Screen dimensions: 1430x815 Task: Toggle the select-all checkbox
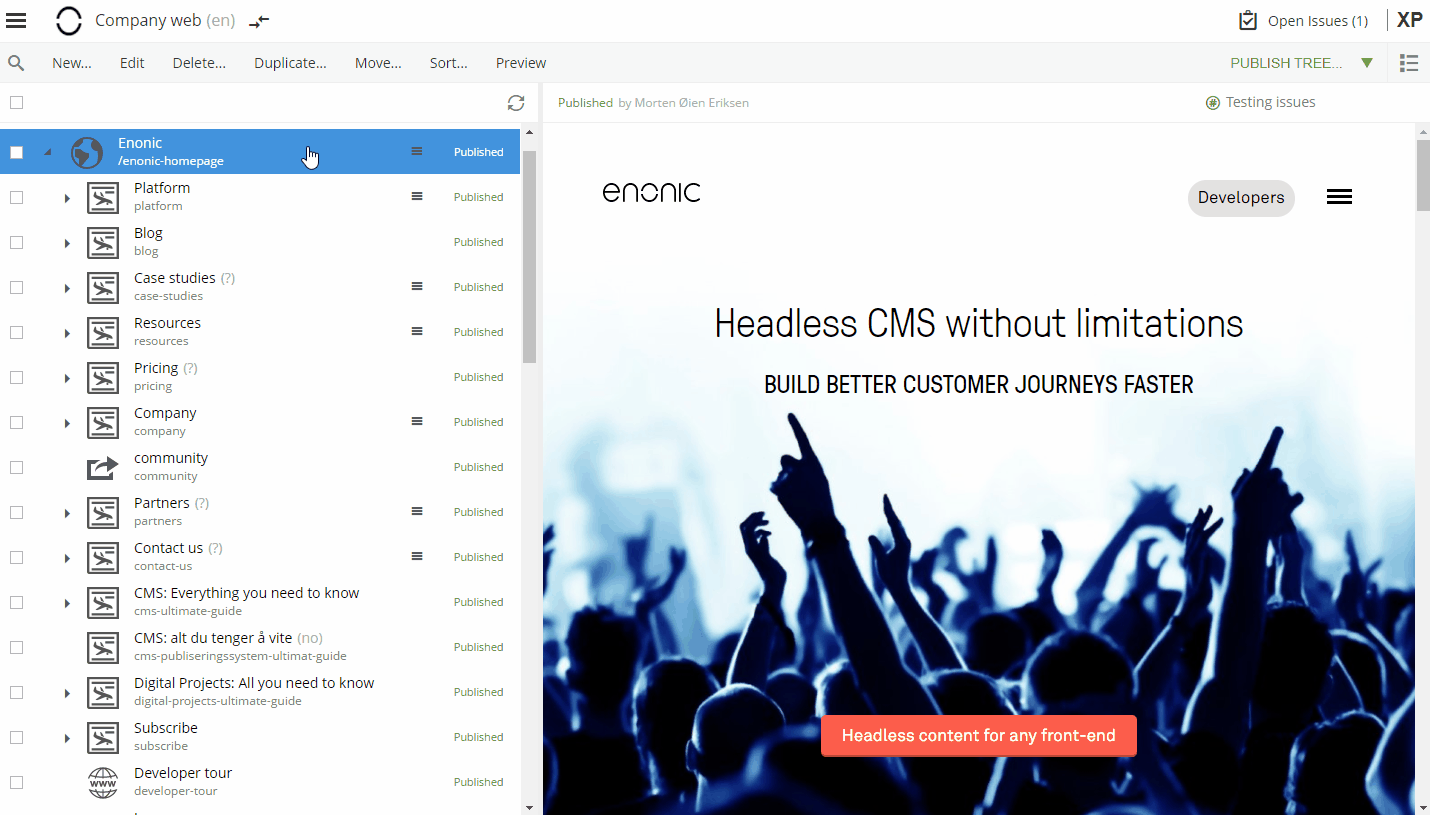point(16,103)
